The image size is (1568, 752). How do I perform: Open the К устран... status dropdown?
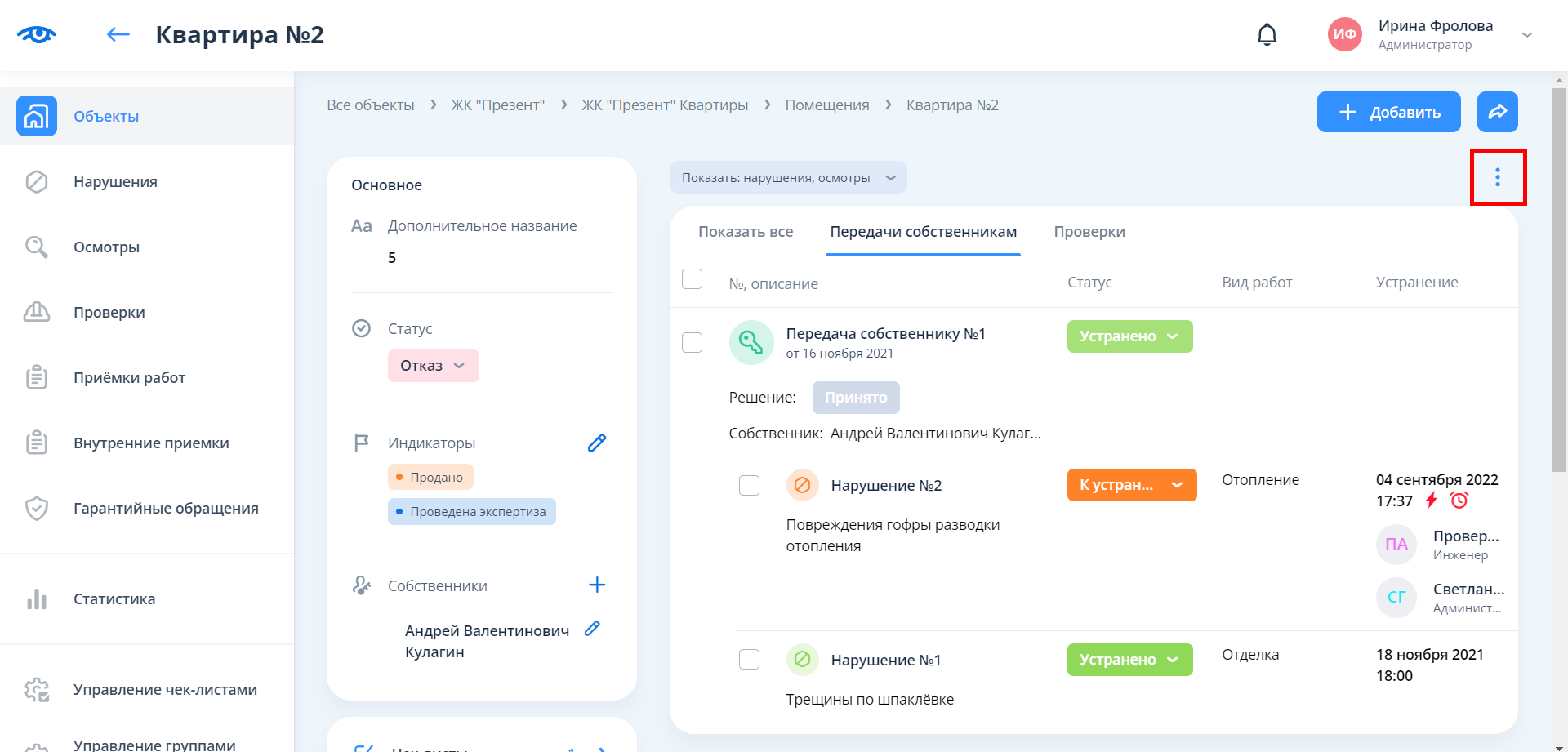1131,485
